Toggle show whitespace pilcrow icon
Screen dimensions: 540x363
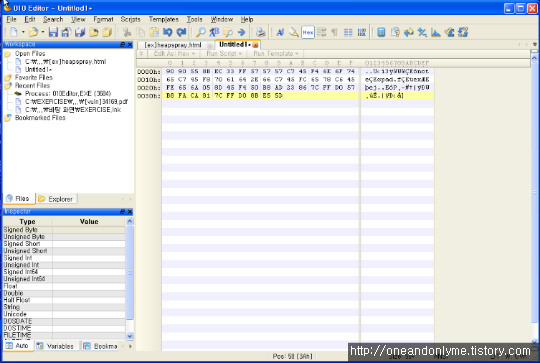point(334,32)
